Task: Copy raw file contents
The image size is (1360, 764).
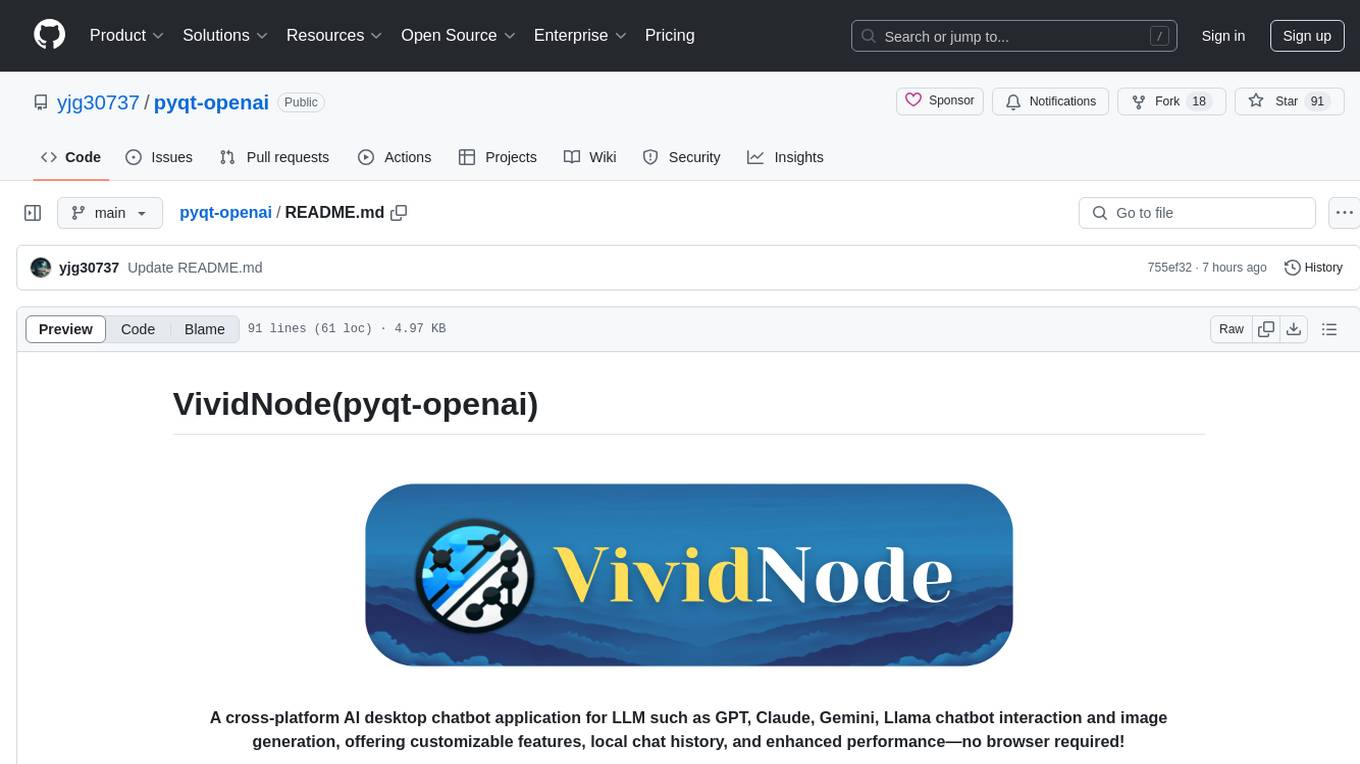Action: [1267, 329]
